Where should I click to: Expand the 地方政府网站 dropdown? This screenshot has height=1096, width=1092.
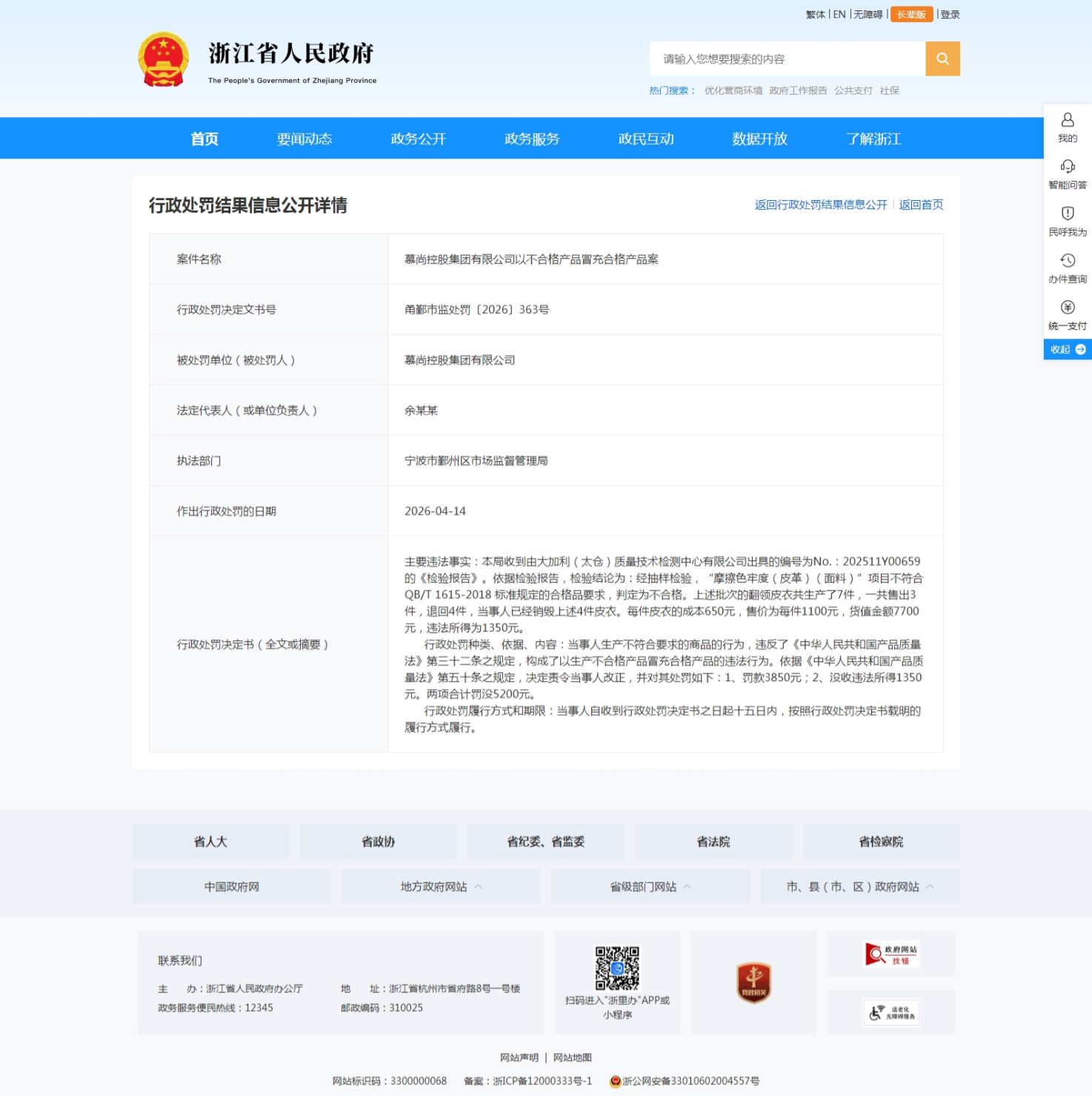coord(441,887)
